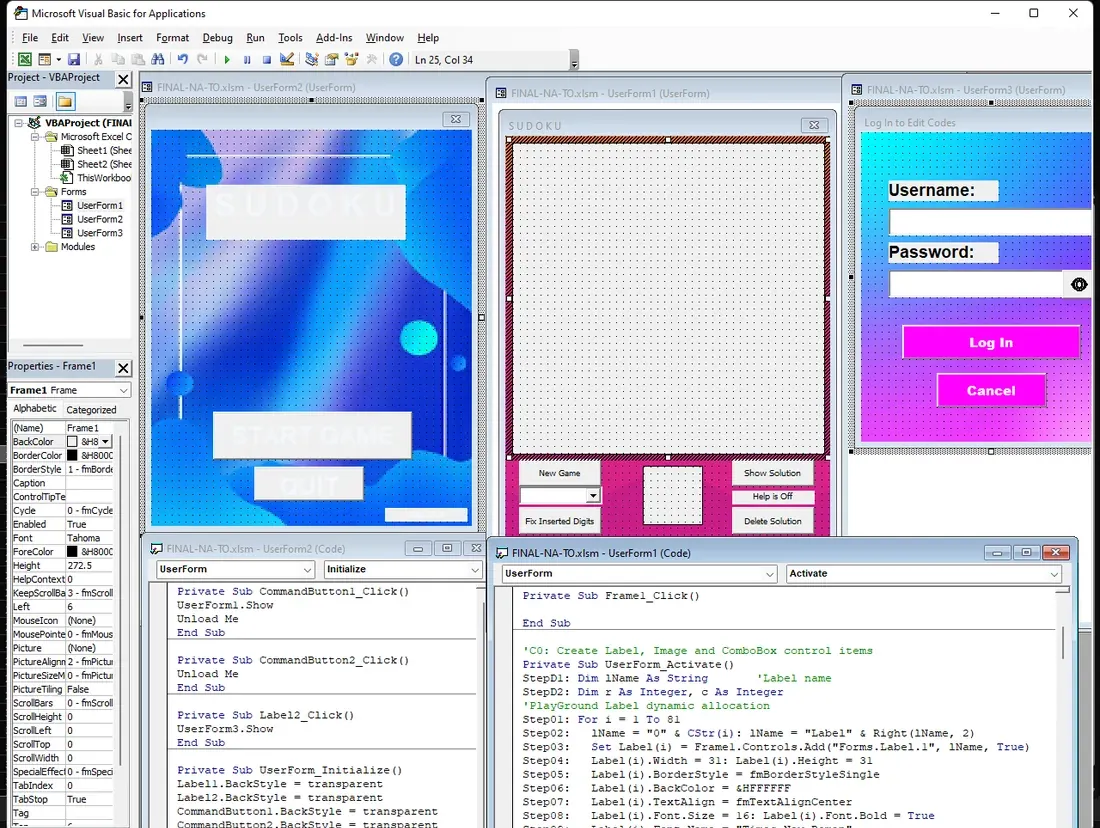Click the Reset stop icon in the toolbar

pyautogui.click(x=267, y=60)
